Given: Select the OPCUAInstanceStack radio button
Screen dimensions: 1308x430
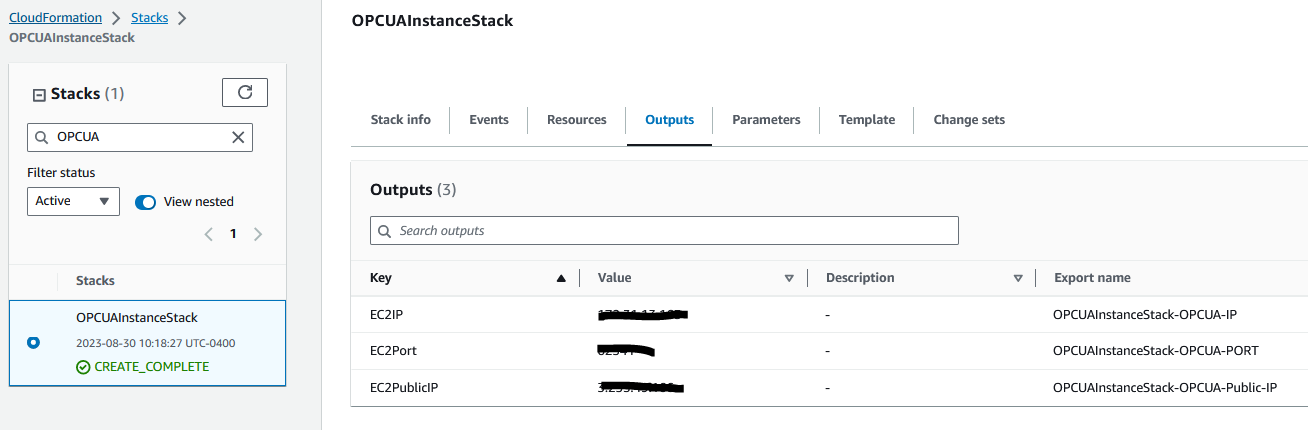Looking at the screenshot, I should [x=33, y=342].
